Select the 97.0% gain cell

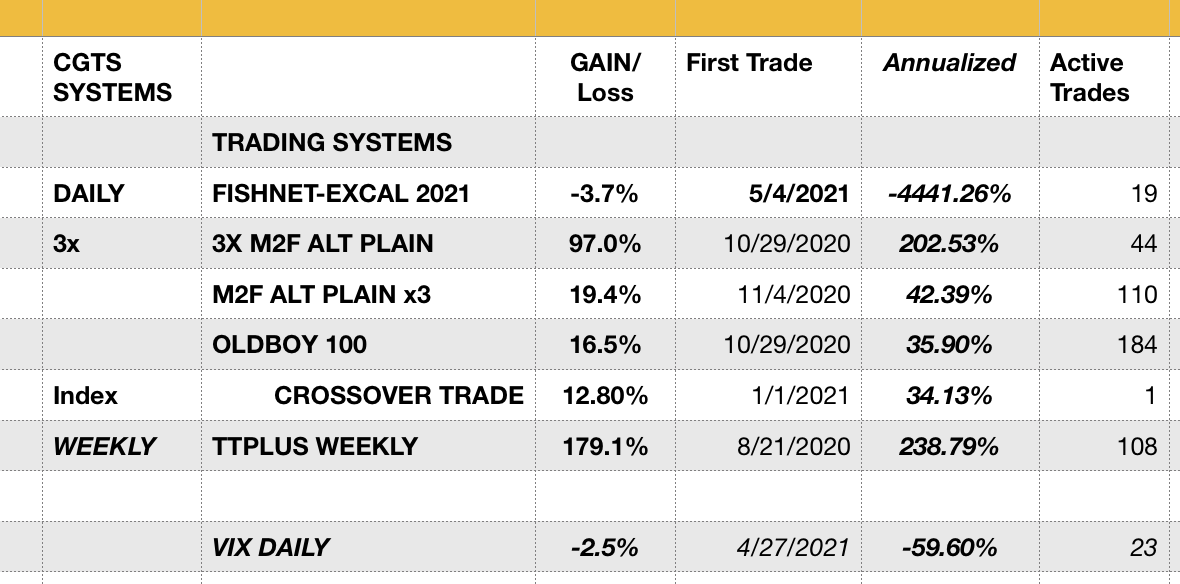coord(604,244)
